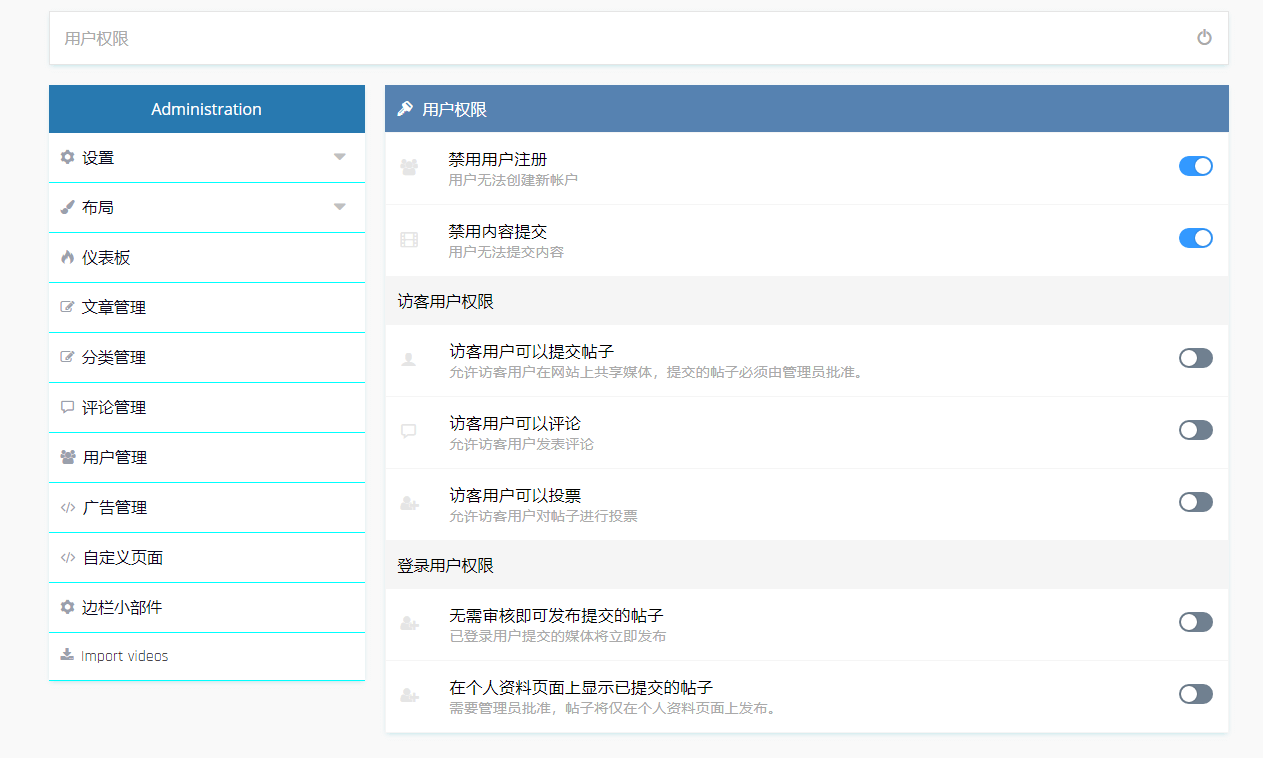Open 用户管理 in the sidebar
Image resolution: width=1263 pixels, height=758 pixels.
pyautogui.click(x=207, y=458)
